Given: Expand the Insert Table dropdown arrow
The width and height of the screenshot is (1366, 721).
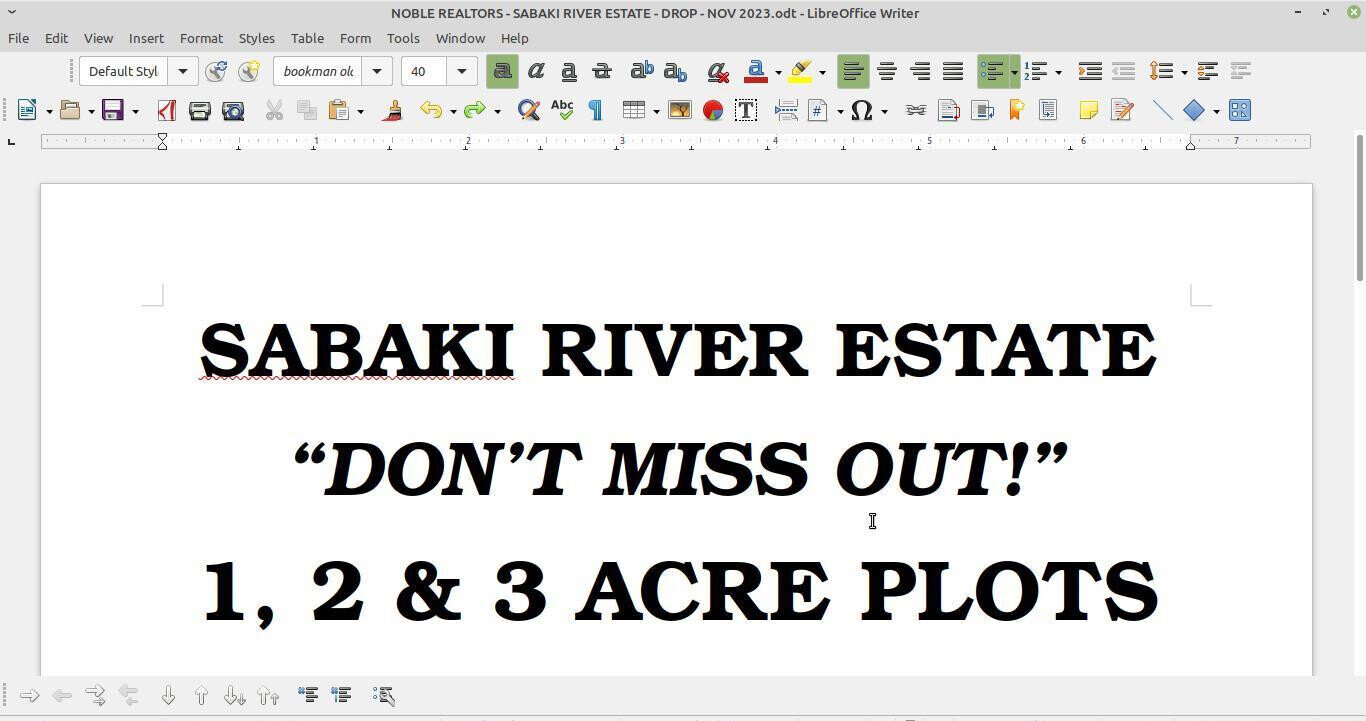Looking at the screenshot, I should (656, 111).
